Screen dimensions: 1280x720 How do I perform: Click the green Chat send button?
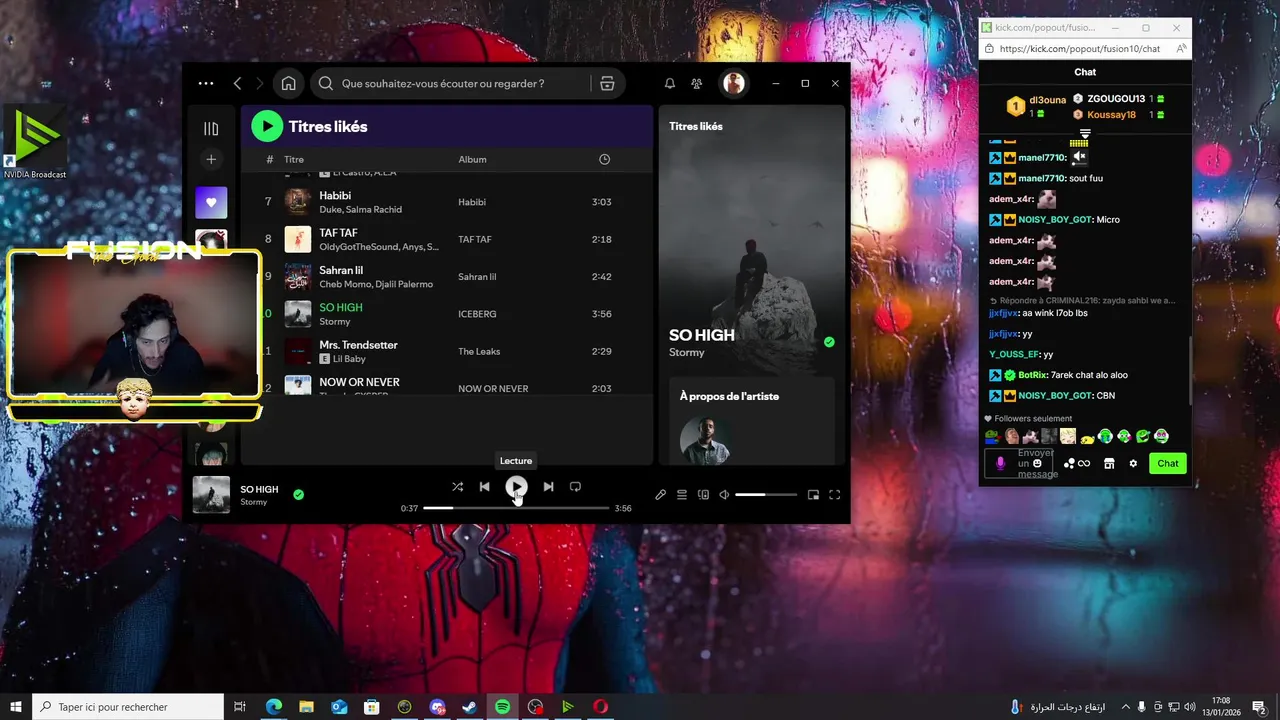click(1168, 463)
